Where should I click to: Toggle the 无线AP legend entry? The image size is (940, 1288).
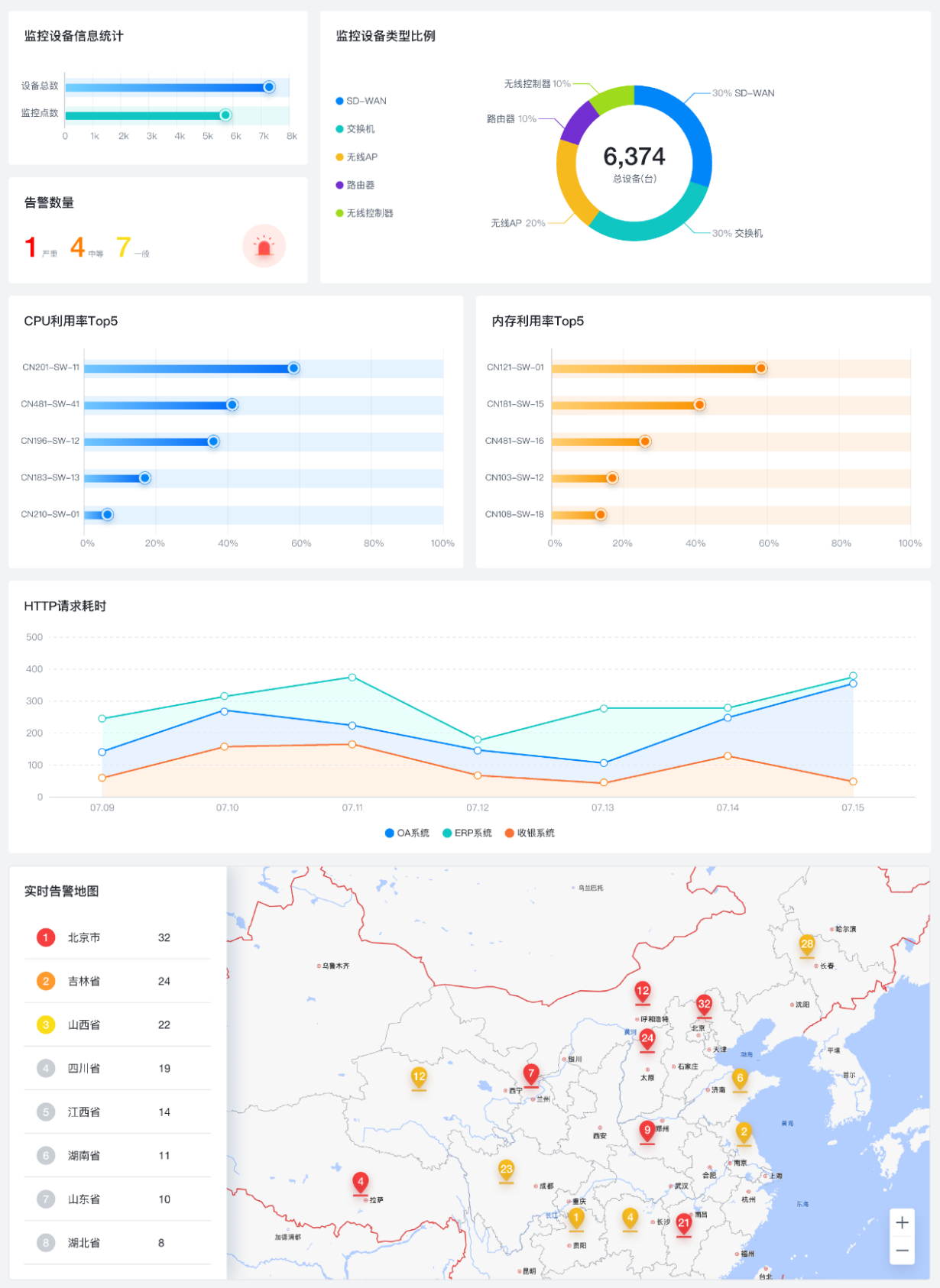click(x=357, y=157)
